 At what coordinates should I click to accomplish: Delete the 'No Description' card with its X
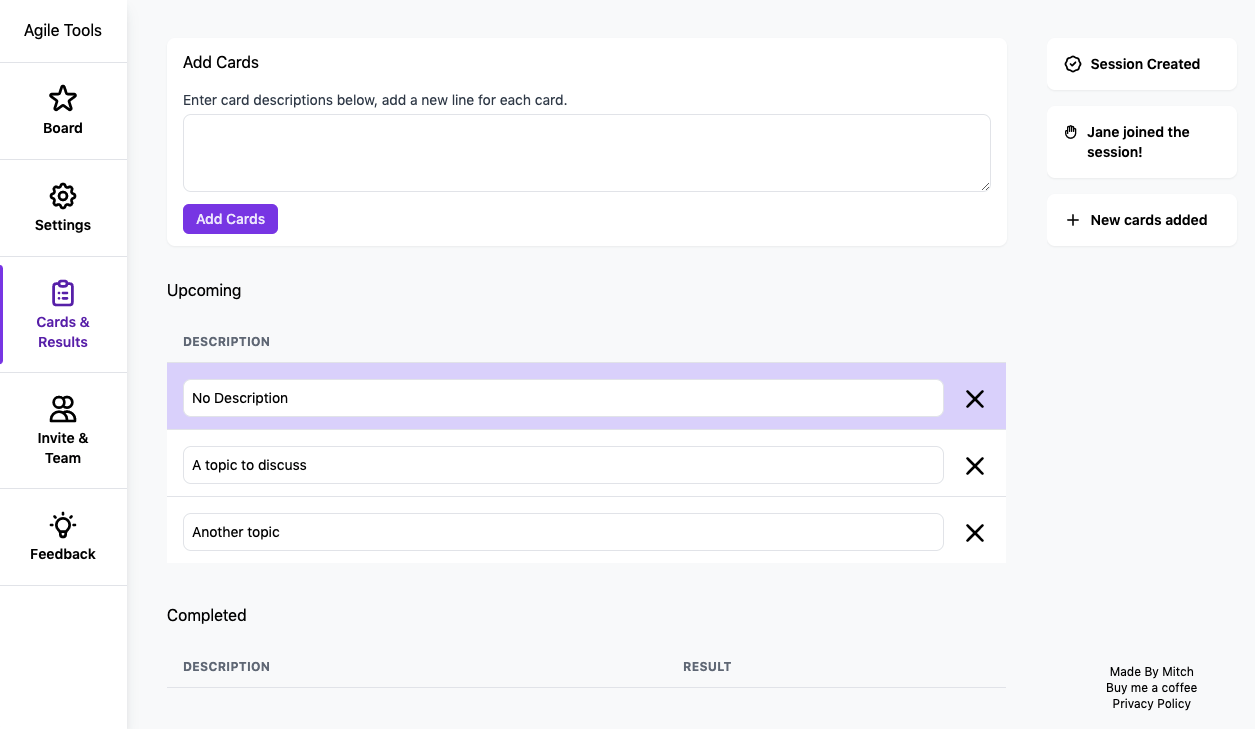click(x=975, y=399)
